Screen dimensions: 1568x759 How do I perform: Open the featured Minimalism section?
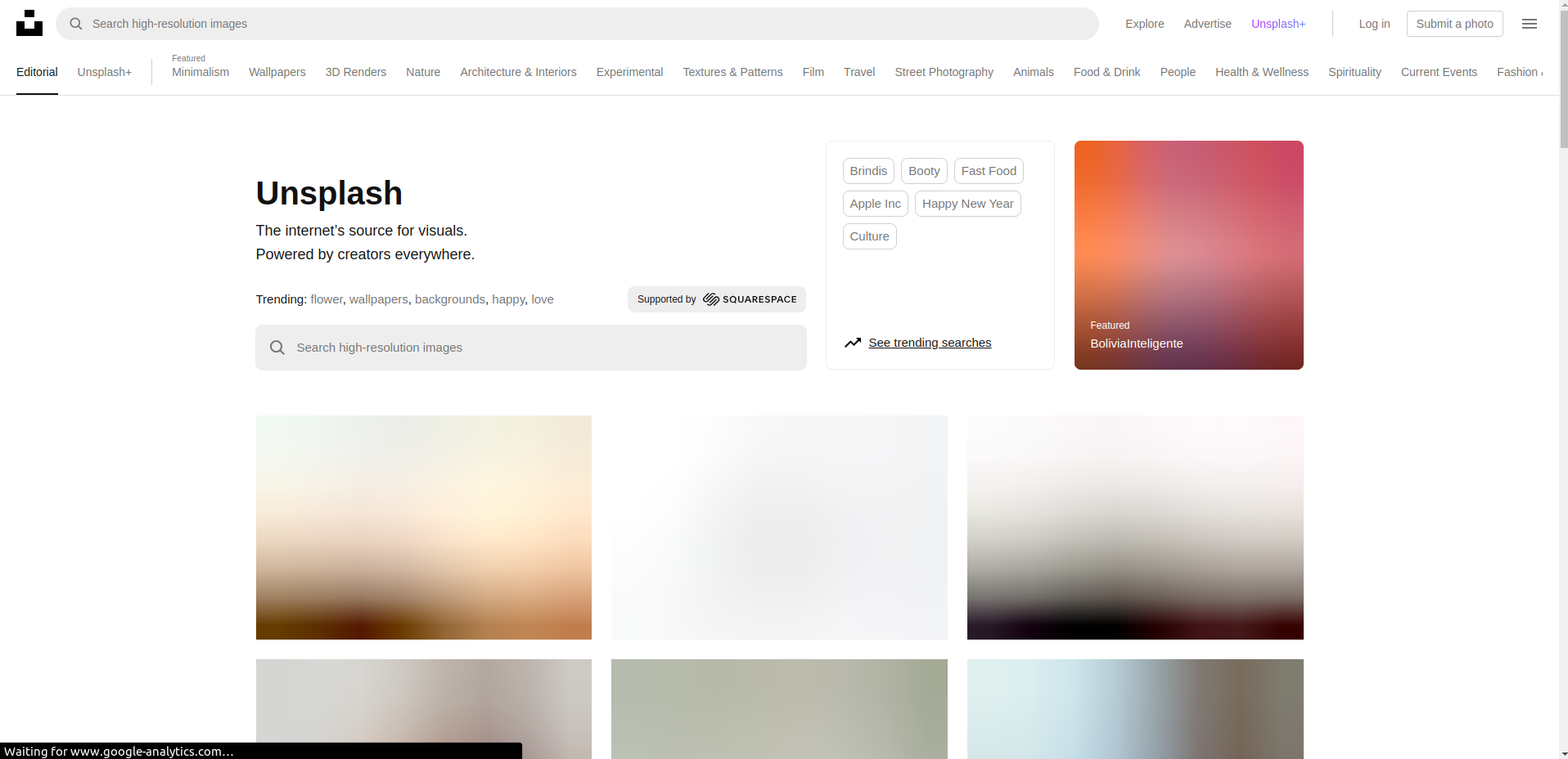pos(200,72)
